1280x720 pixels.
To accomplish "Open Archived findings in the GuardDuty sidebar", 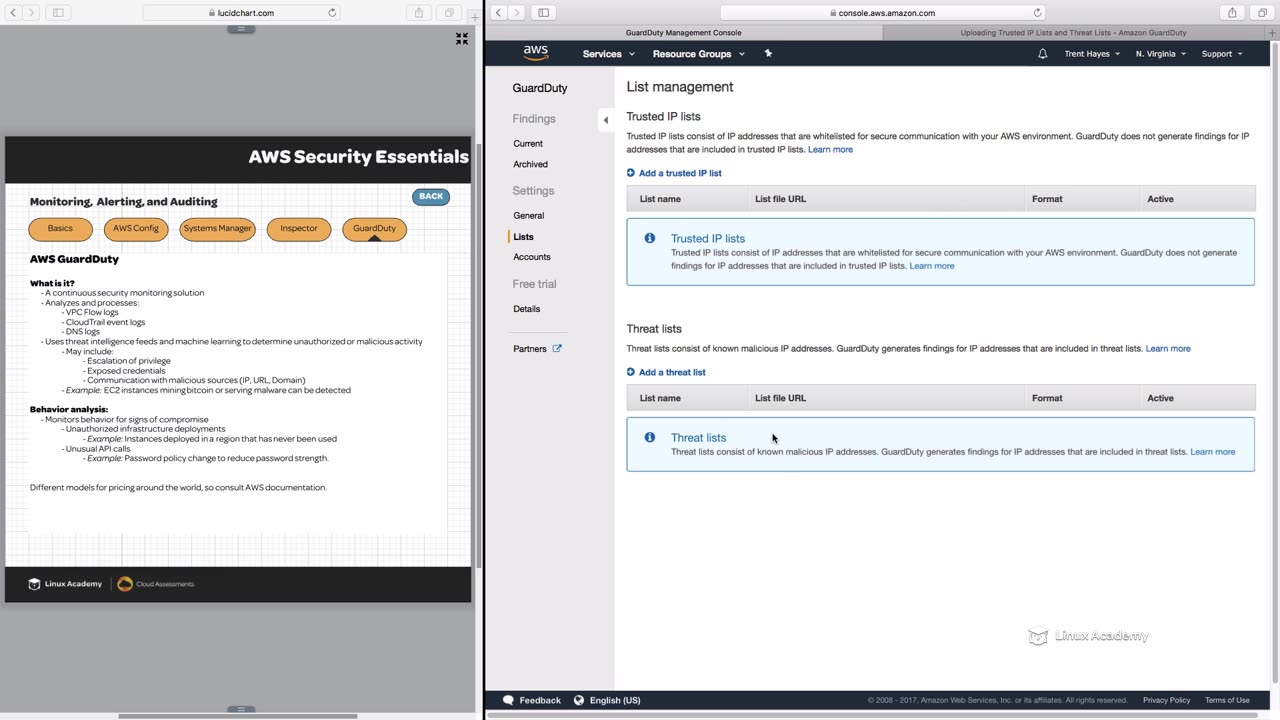I will [x=530, y=164].
